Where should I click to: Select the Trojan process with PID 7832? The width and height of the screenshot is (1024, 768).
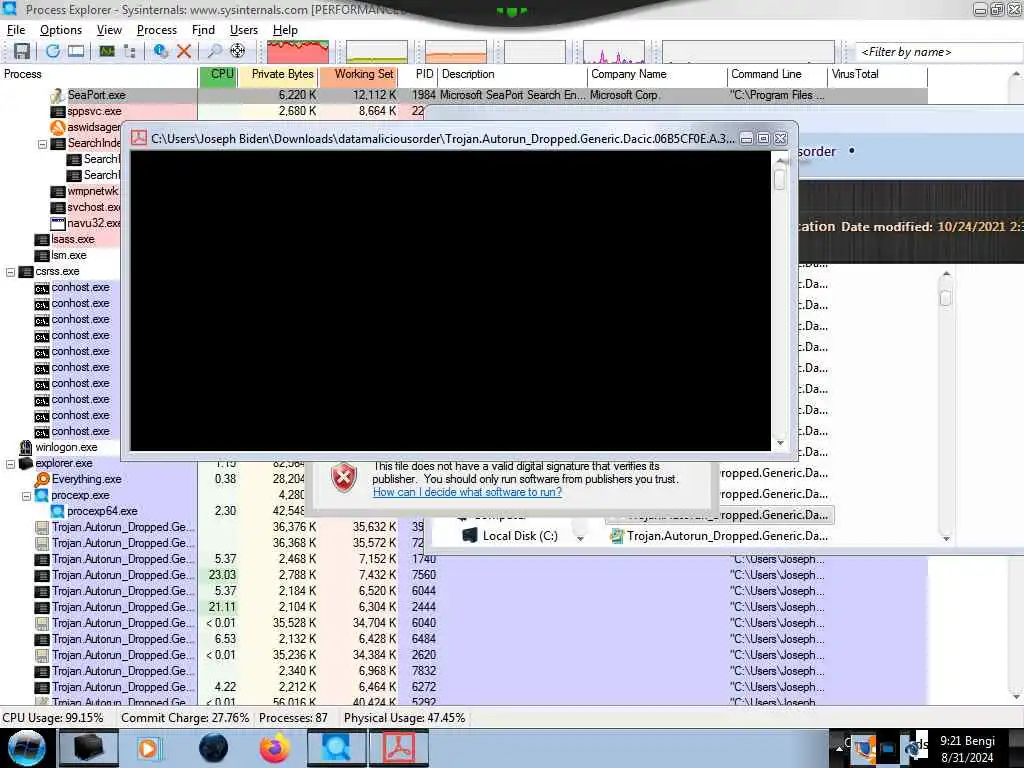tap(464, 671)
